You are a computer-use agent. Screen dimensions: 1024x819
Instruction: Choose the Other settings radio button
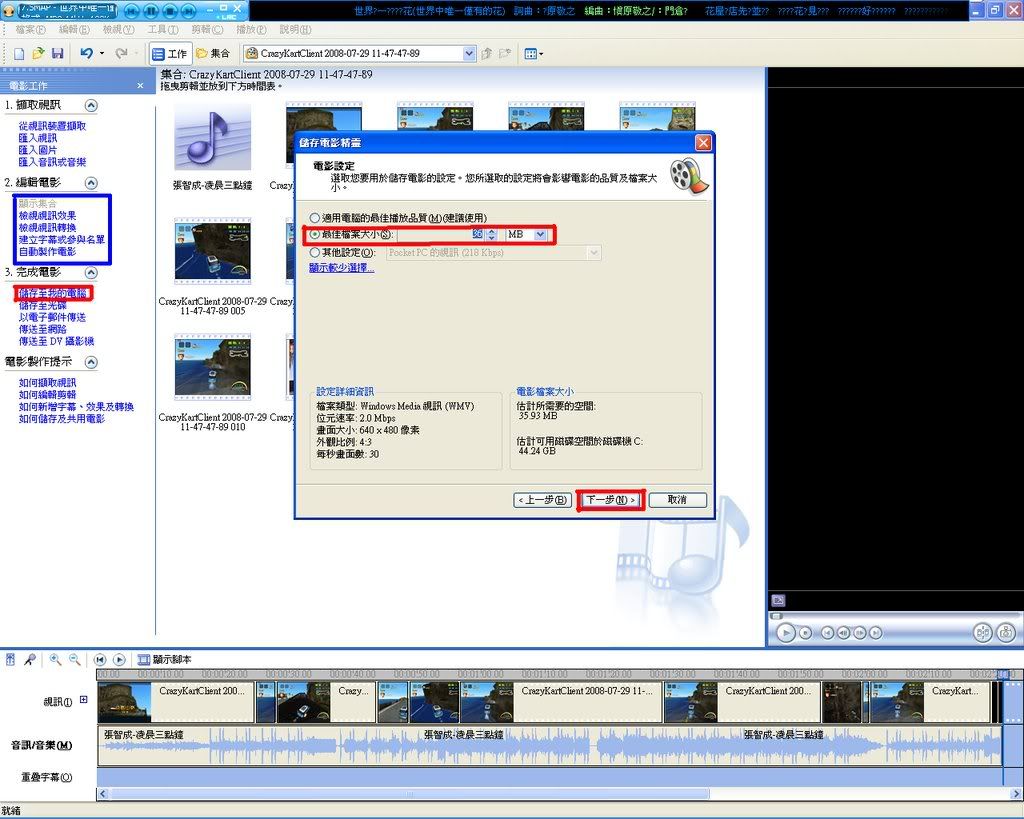point(316,253)
